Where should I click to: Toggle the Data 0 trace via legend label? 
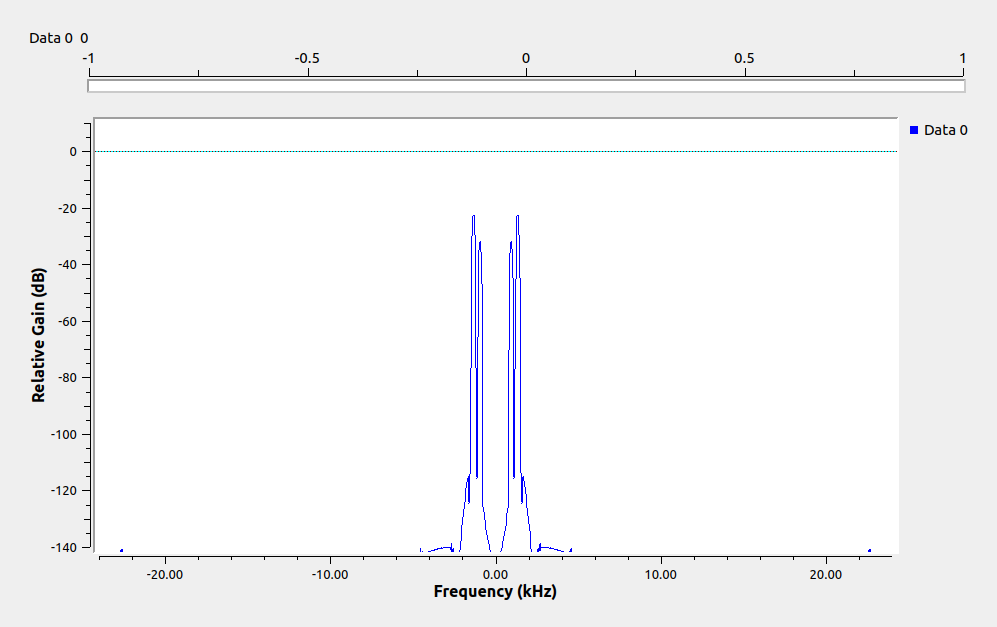tap(945, 130)
